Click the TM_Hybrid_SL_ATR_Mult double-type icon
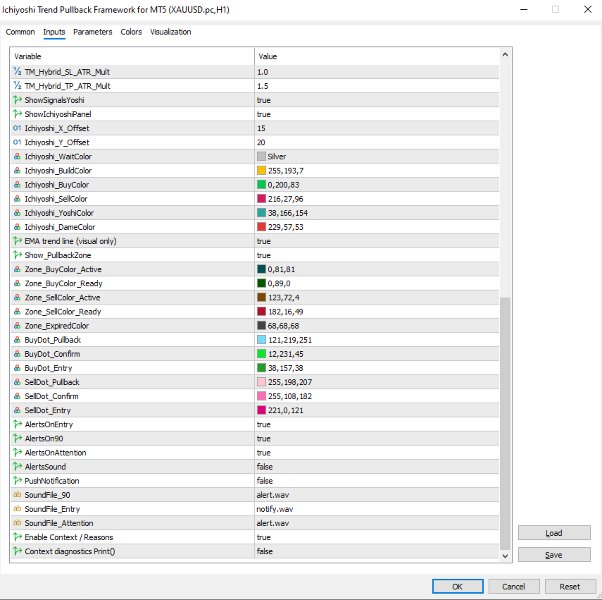Screen dimensions: 602x600 click(x=17, y=71)
